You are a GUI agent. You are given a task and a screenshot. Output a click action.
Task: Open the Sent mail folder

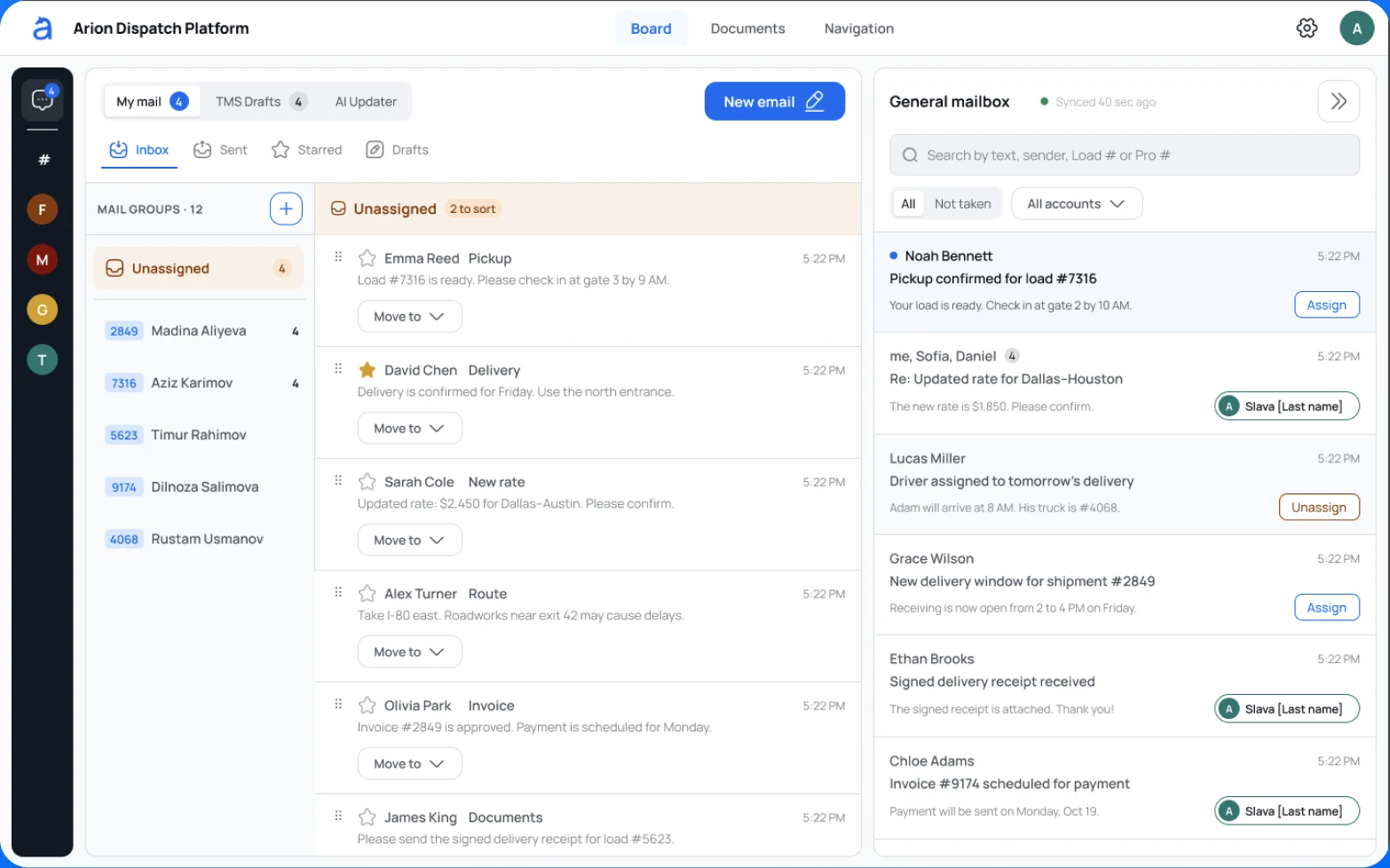[221, 150]
